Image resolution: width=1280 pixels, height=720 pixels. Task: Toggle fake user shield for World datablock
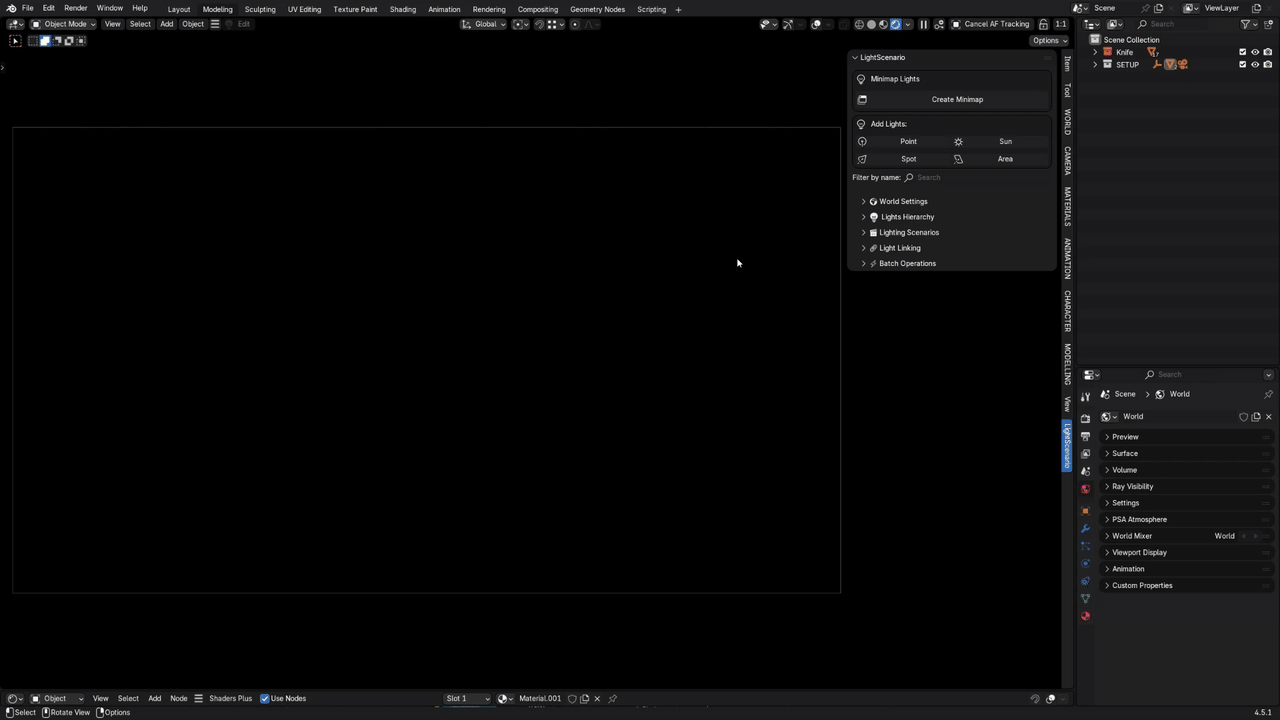pyautogui.click(x=1243, y=417)
